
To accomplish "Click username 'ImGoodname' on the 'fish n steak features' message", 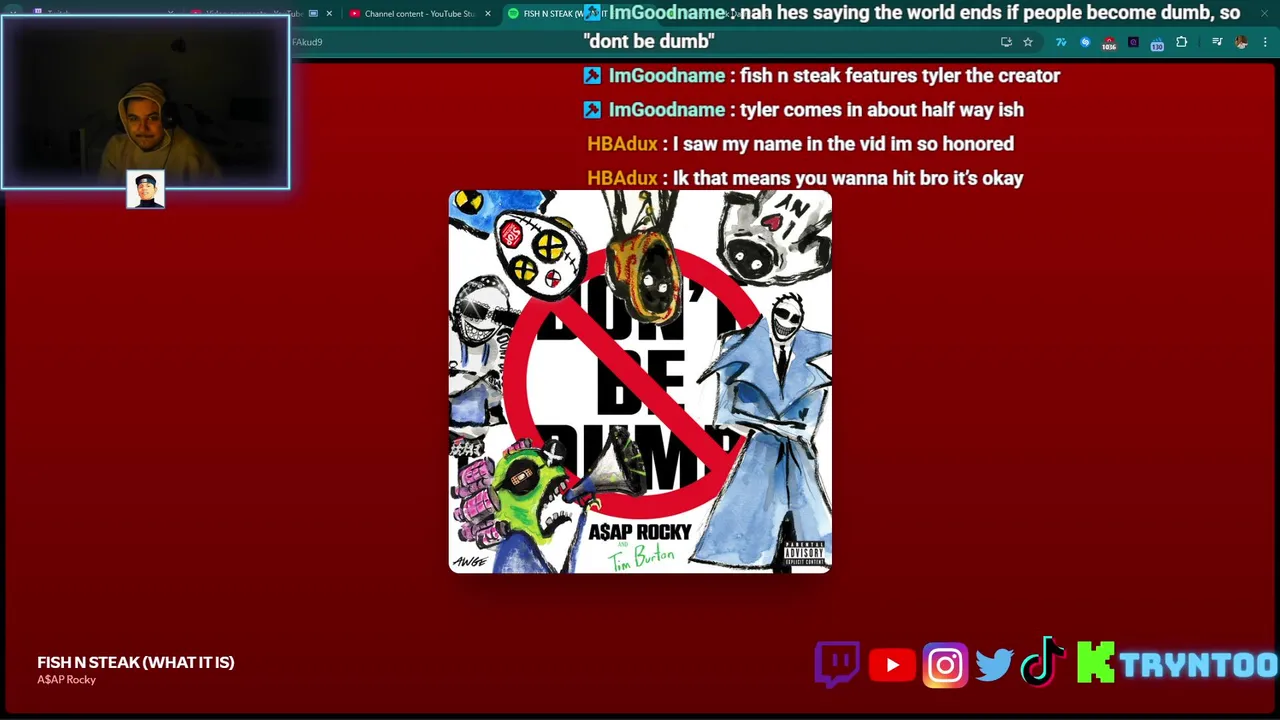I will pyautogui.click(x=667, y=76).
